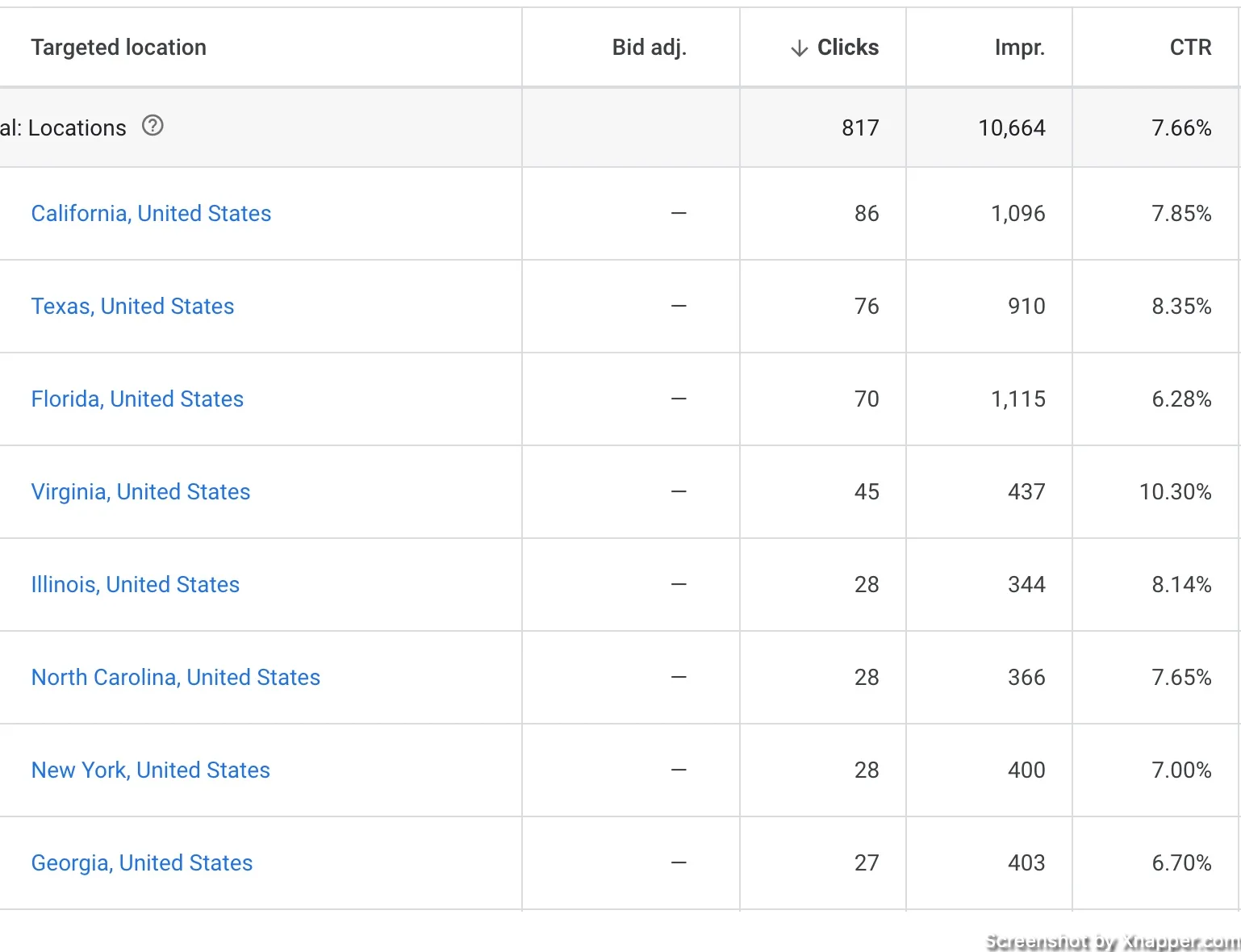Sort by the Impr. column header

(x=1020, y=48)
